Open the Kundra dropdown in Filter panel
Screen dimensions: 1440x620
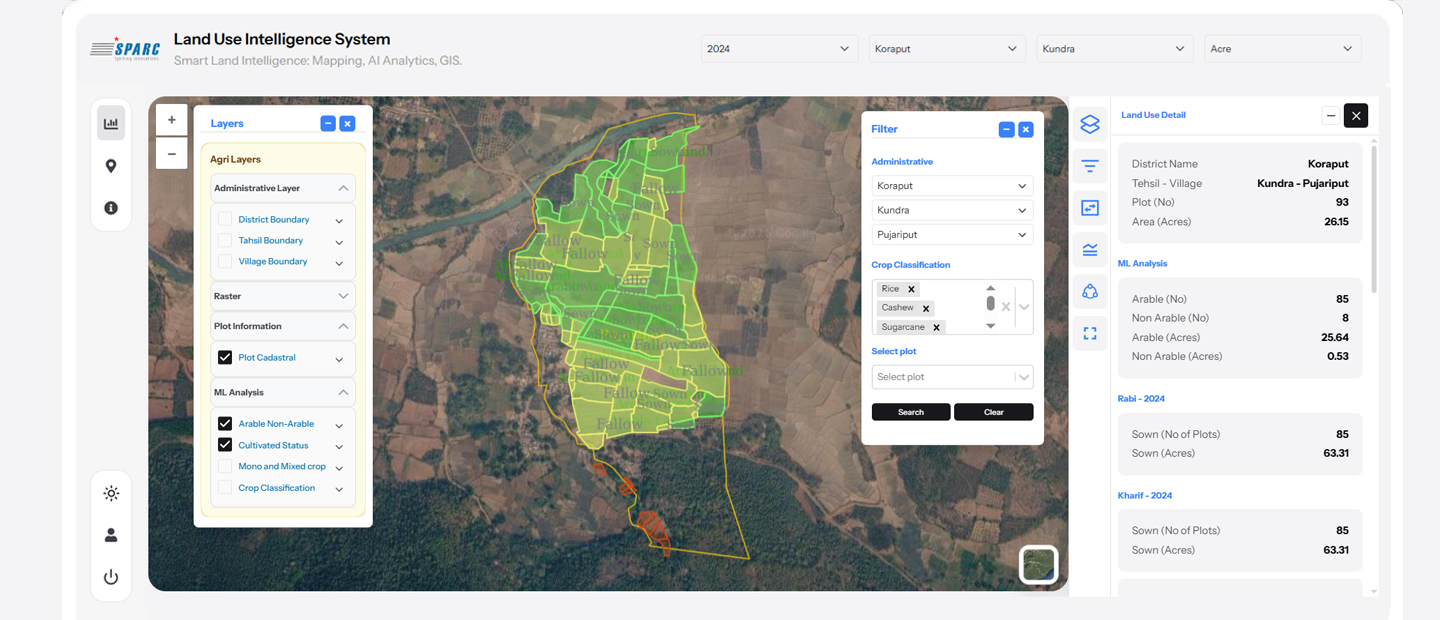point(952,210)
